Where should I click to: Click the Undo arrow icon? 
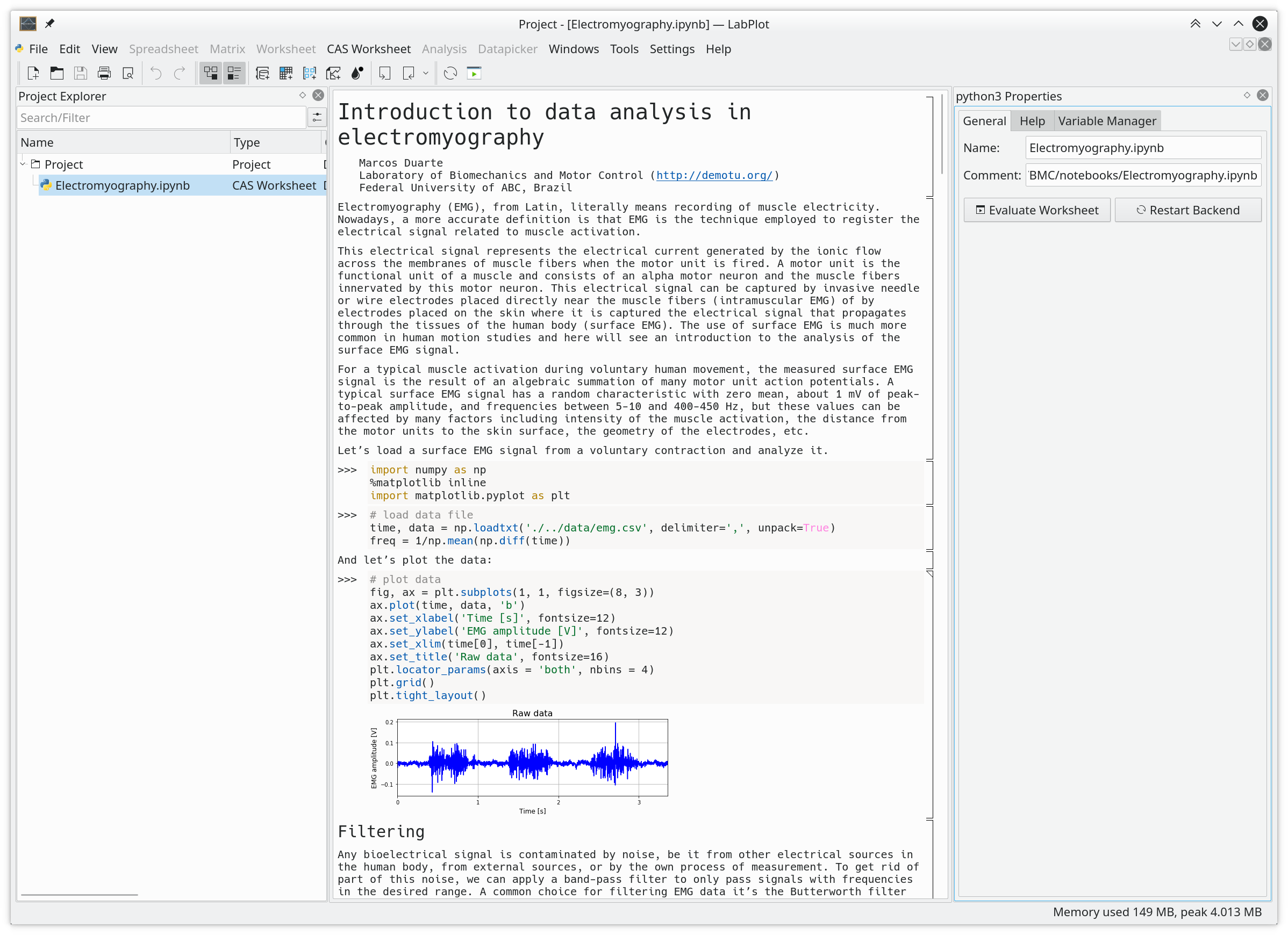[154, 73]
